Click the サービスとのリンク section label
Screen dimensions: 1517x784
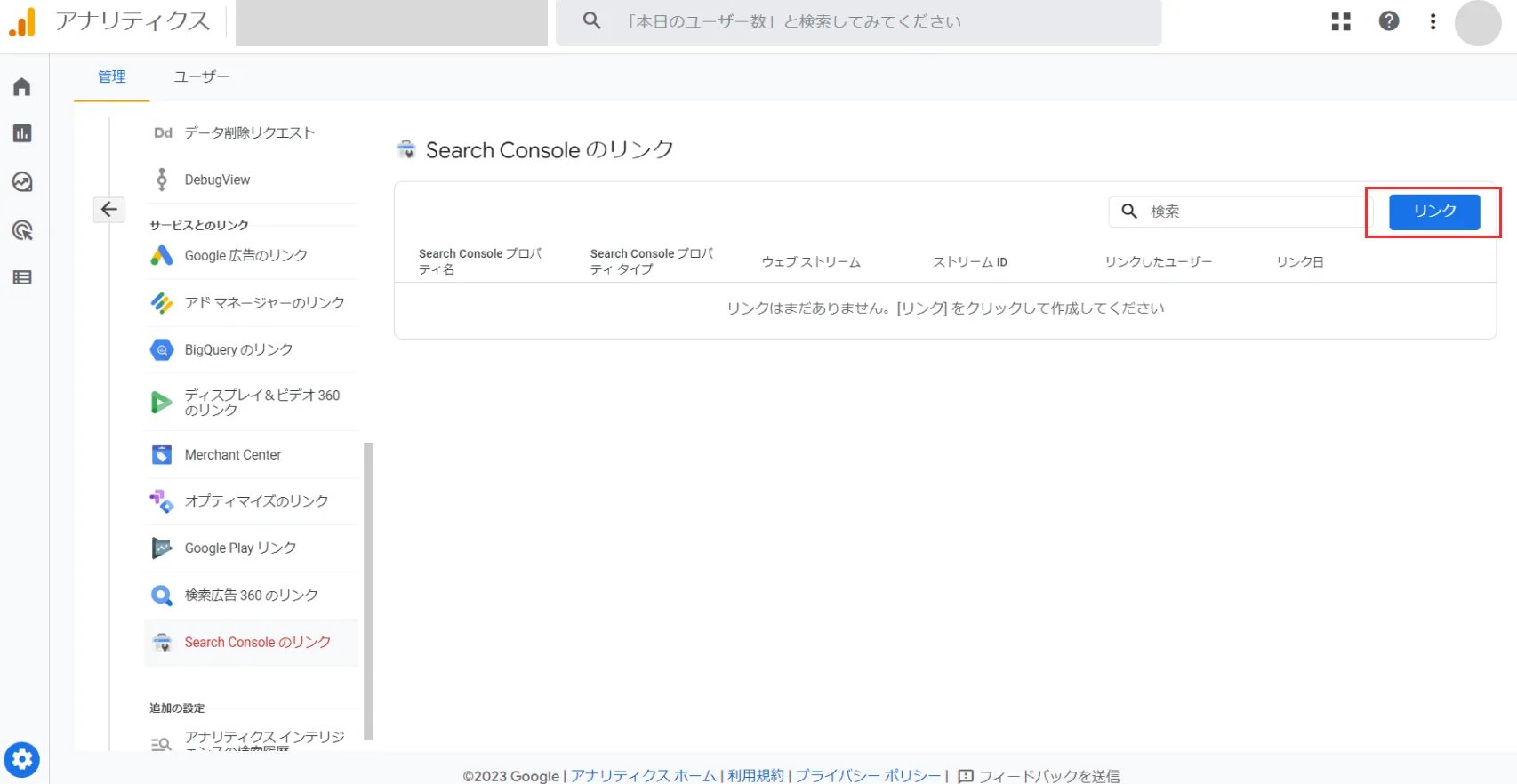coord(199,225)
